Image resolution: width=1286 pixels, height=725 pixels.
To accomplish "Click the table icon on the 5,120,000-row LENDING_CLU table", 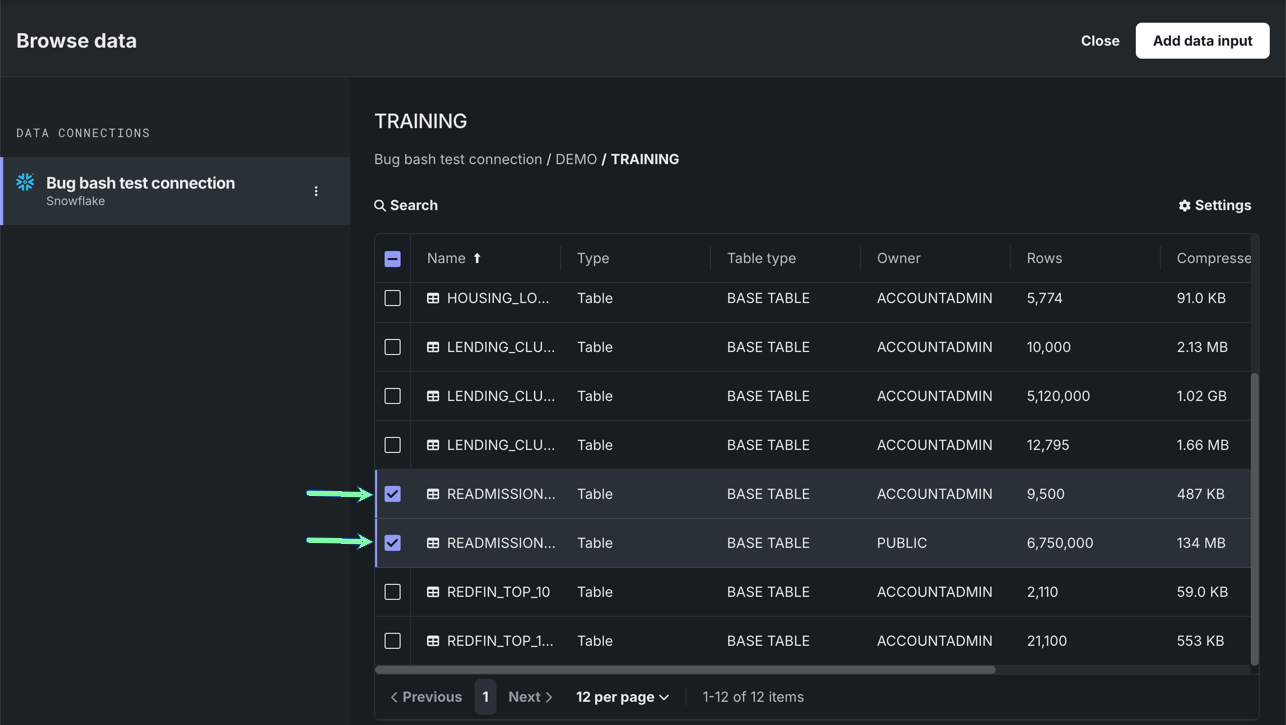I will [433, 396].
